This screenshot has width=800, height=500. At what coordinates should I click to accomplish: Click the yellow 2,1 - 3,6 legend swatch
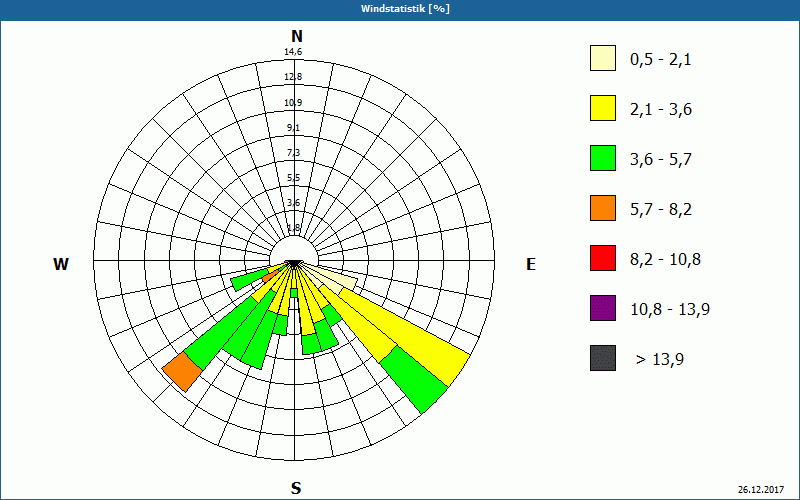[x=603, y=108]
